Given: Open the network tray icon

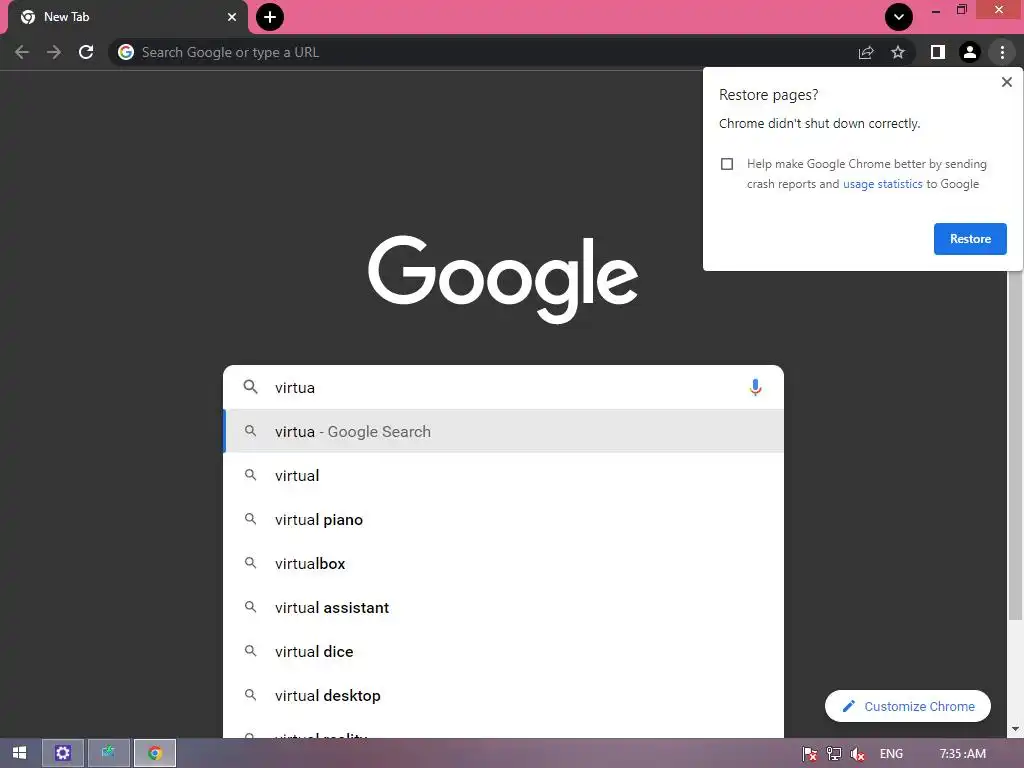Looking at the screenshot, I should (x=834, y=754).
